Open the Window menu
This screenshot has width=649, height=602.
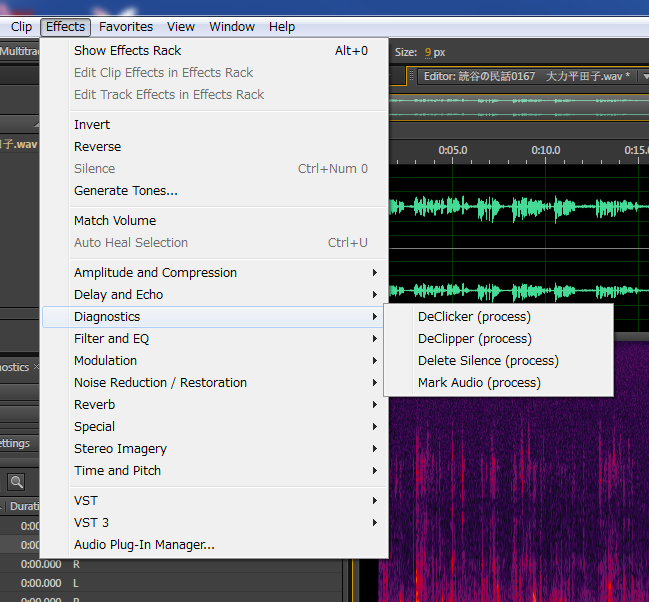point(232,27)
